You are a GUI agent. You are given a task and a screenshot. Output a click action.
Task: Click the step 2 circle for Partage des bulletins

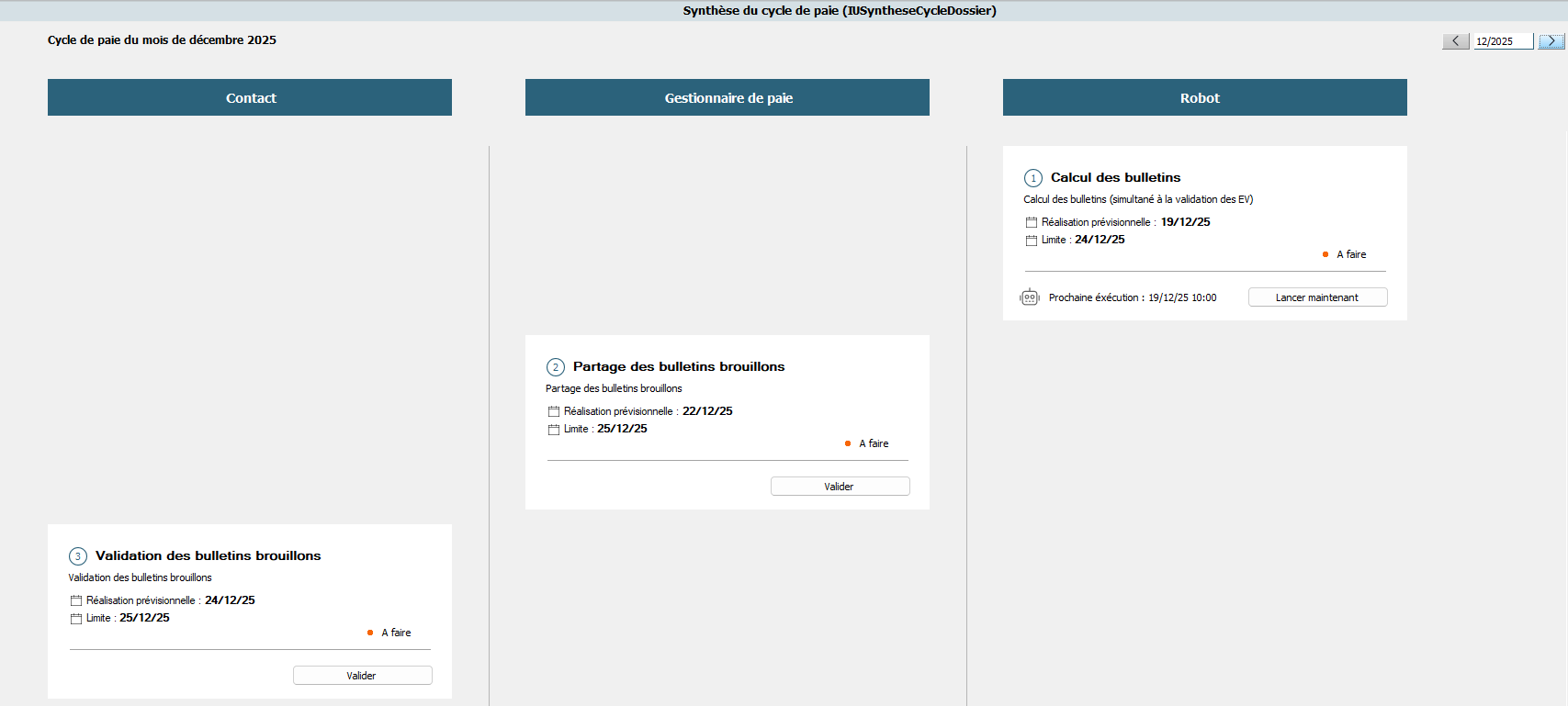(556, 367)
